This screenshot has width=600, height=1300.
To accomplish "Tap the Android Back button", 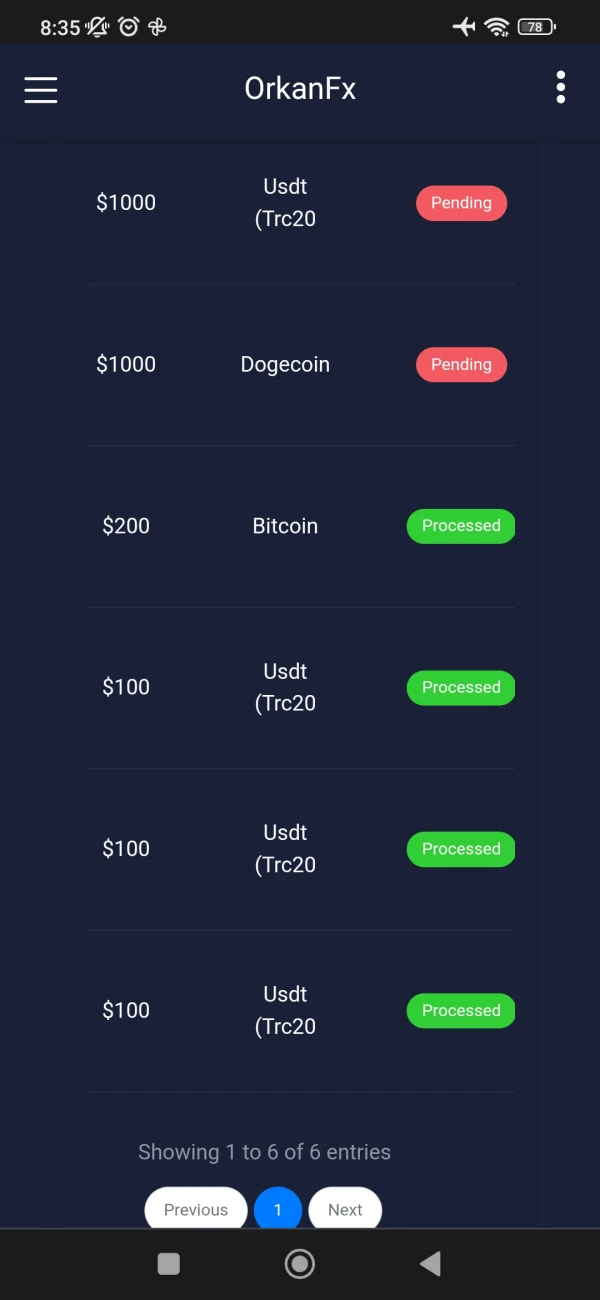I will click(430, 1264).
